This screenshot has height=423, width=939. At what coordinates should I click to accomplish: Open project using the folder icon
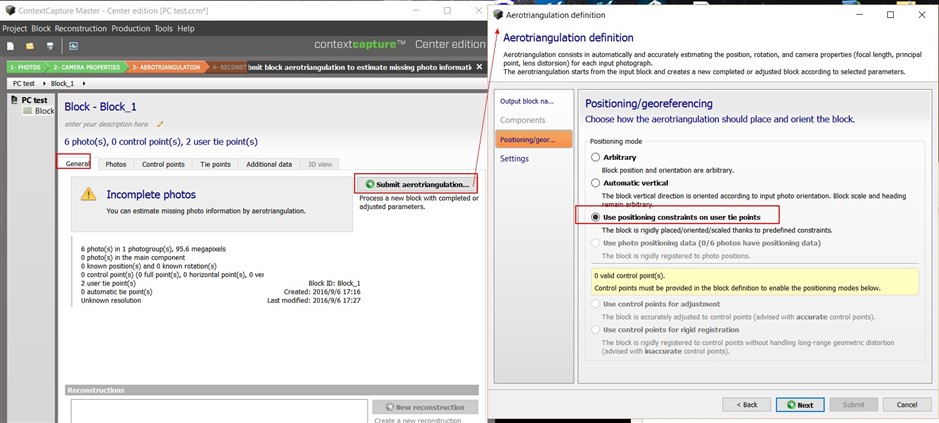30,46
